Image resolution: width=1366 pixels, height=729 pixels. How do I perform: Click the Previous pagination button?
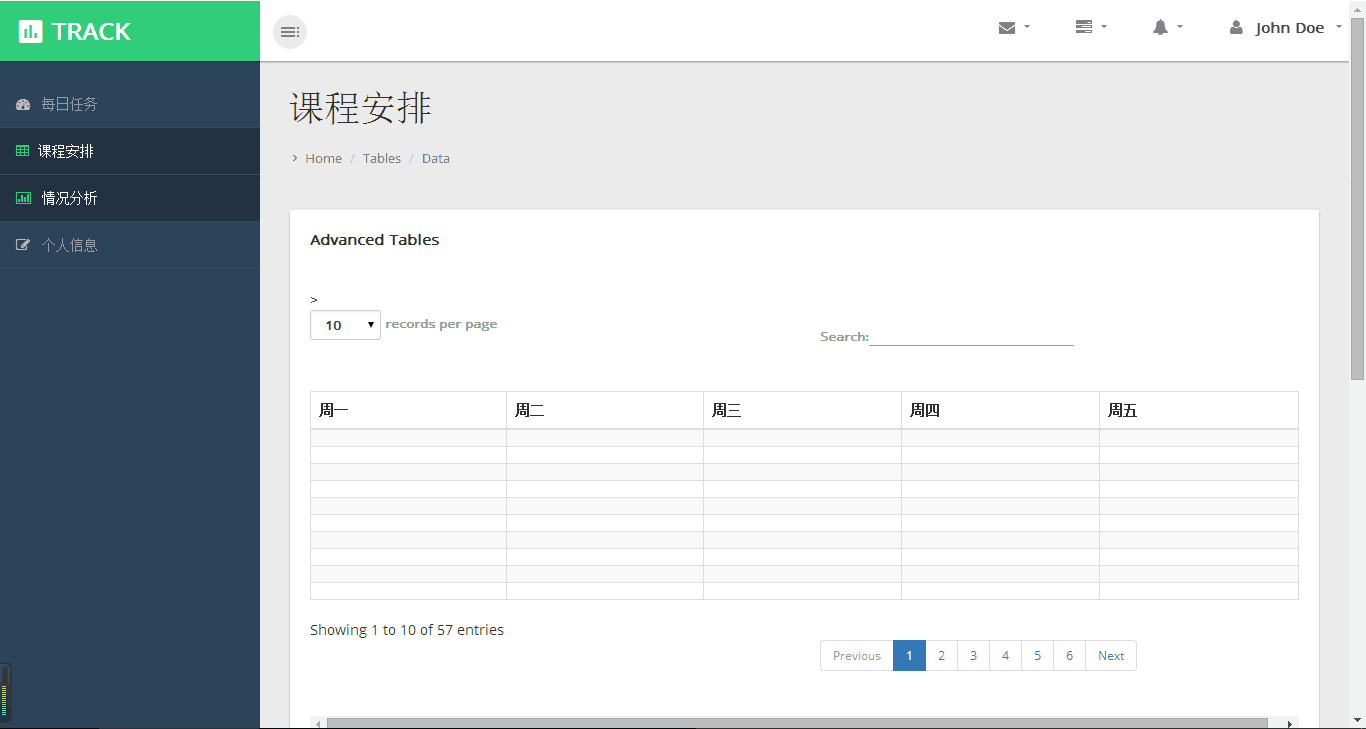pos(857,656)
